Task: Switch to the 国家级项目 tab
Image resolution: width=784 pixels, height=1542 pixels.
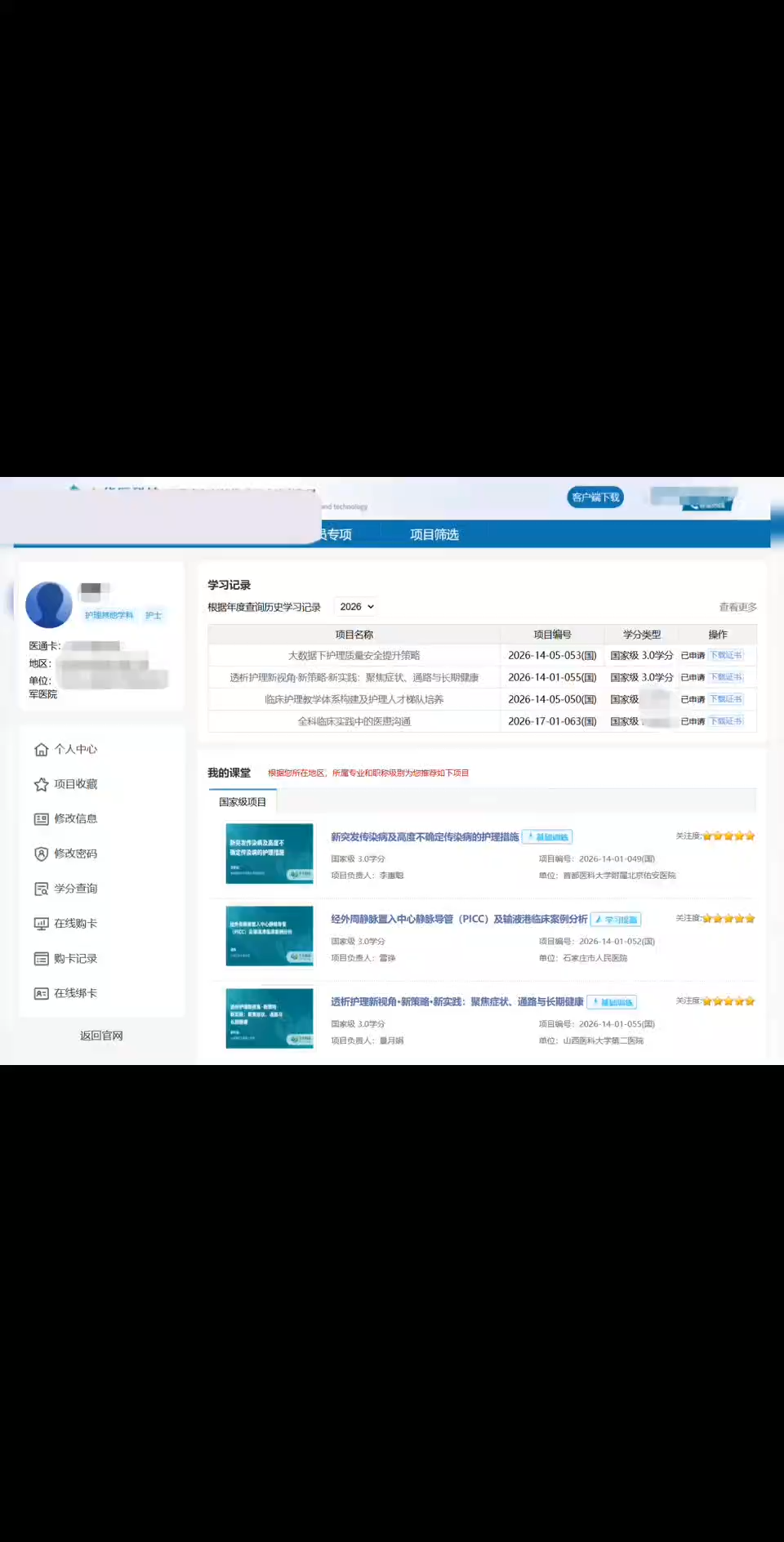Action: [x=243, y=802]
